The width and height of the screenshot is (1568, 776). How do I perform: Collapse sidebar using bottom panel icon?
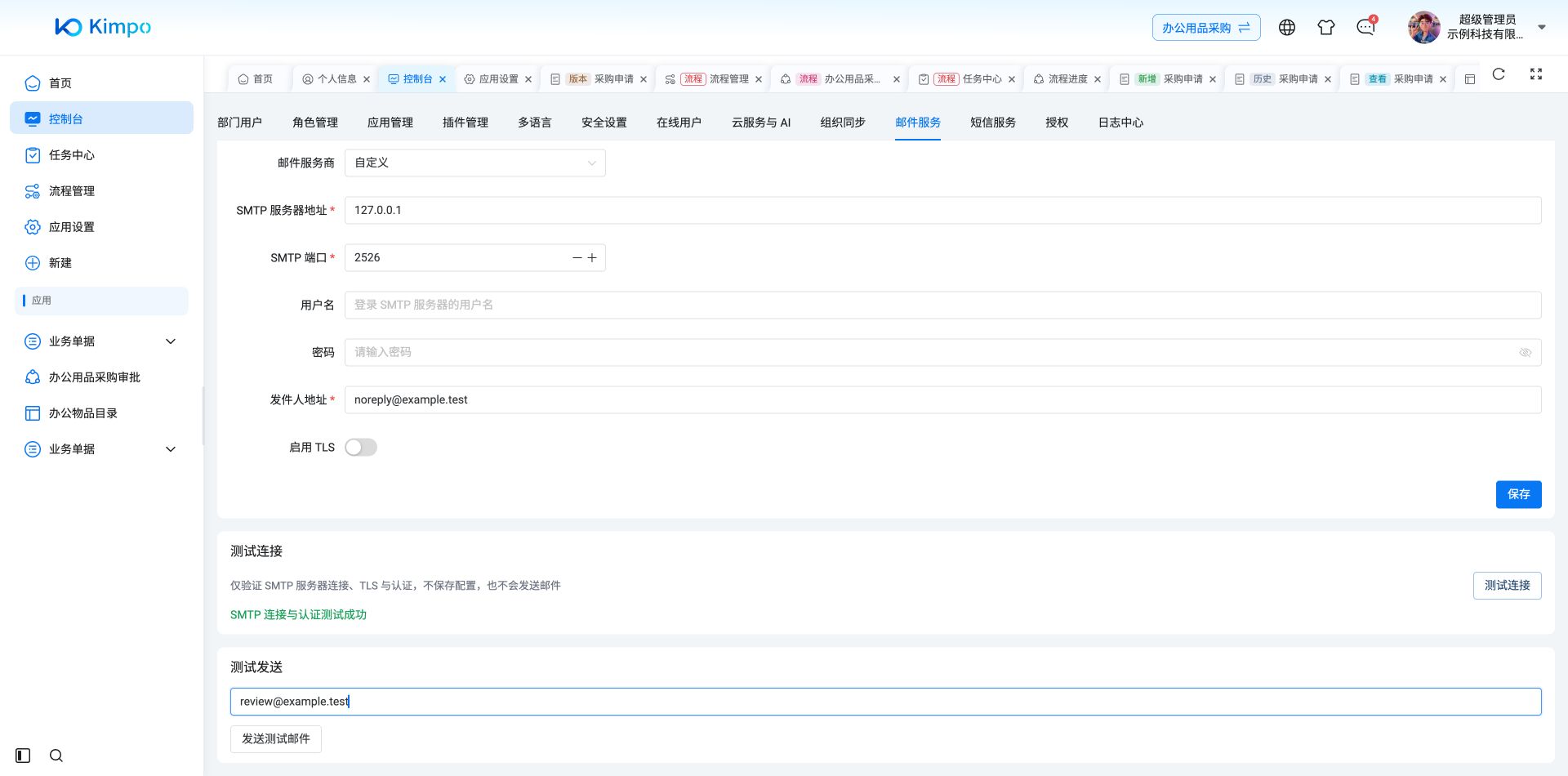click(23, 756)
